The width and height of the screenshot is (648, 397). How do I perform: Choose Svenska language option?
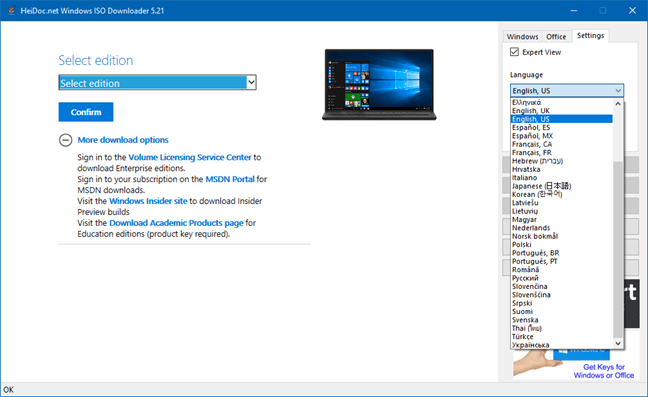pyautogui.click(x=561, y=320)
